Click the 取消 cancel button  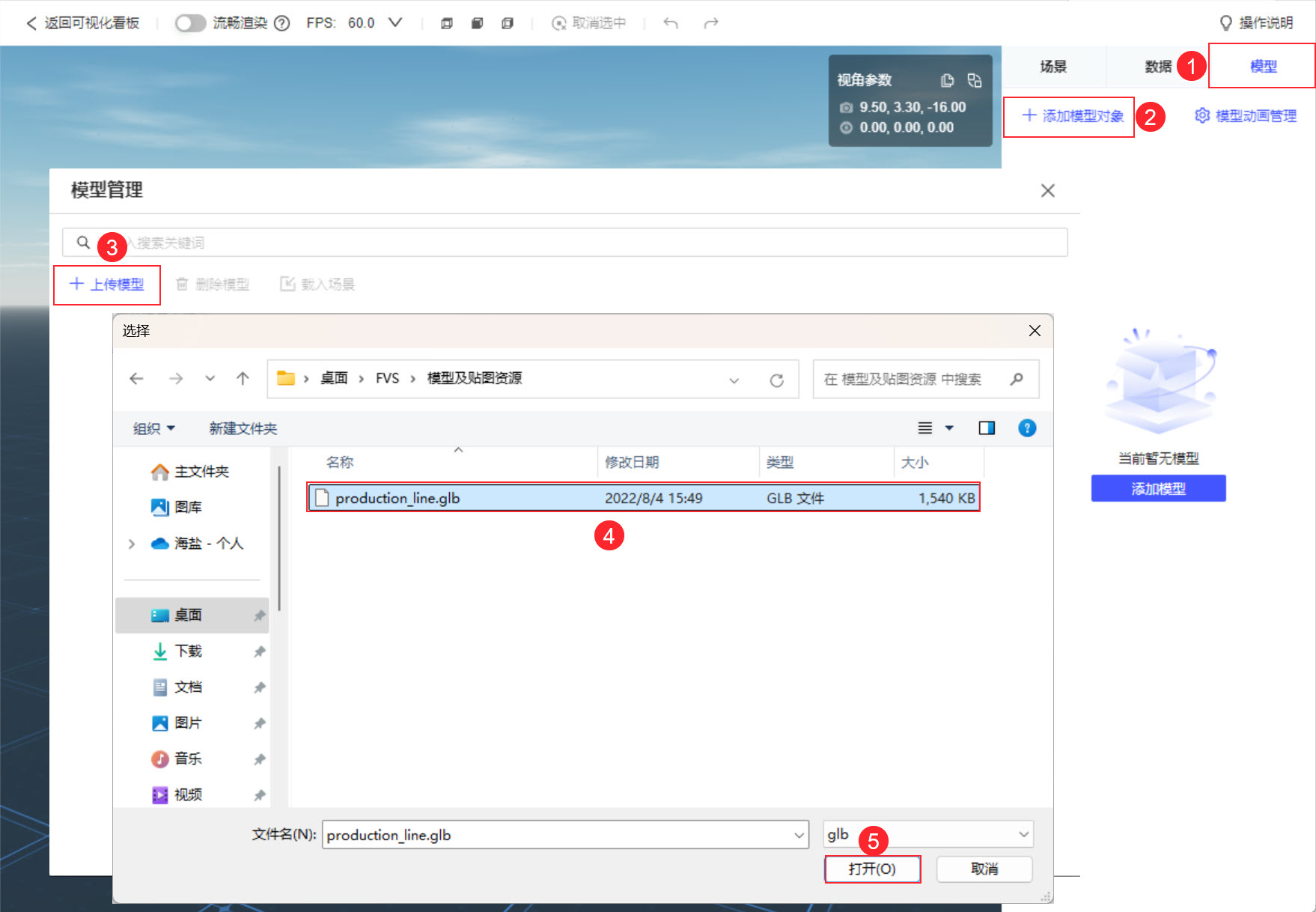[984, 869]
